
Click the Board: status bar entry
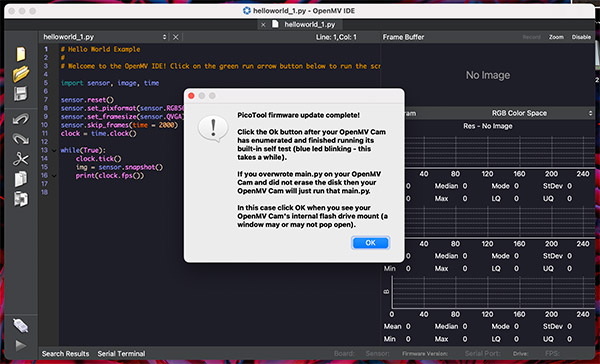(x=344, y=354)
